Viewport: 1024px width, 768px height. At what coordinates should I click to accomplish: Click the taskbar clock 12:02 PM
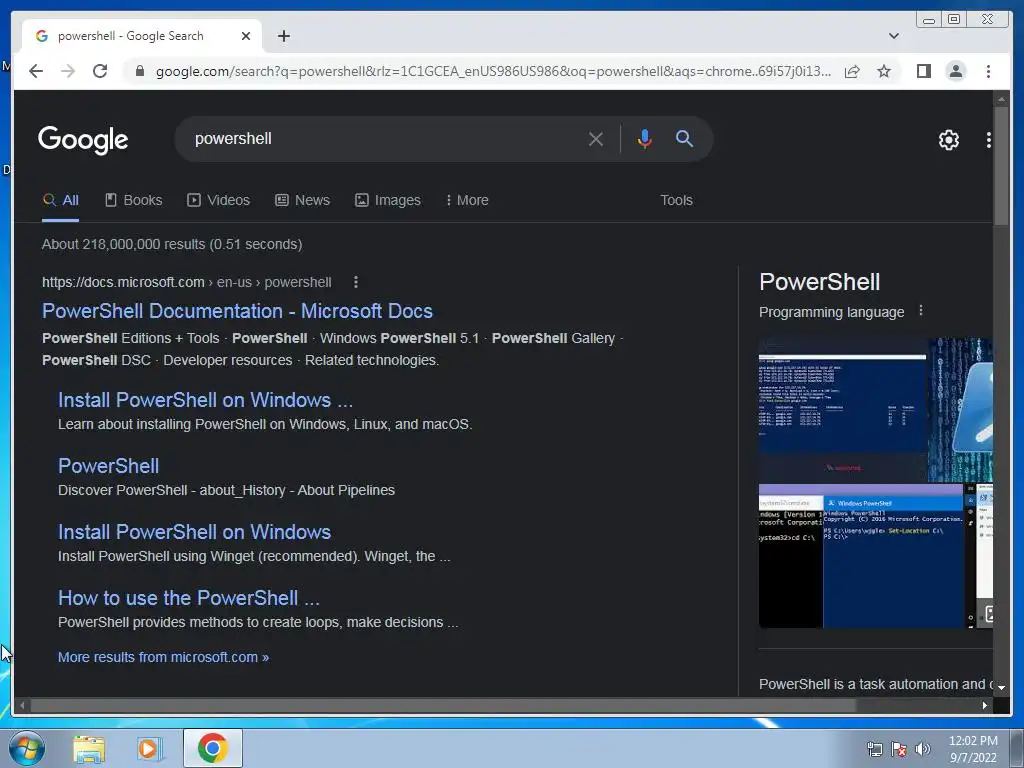click(973, 749)
